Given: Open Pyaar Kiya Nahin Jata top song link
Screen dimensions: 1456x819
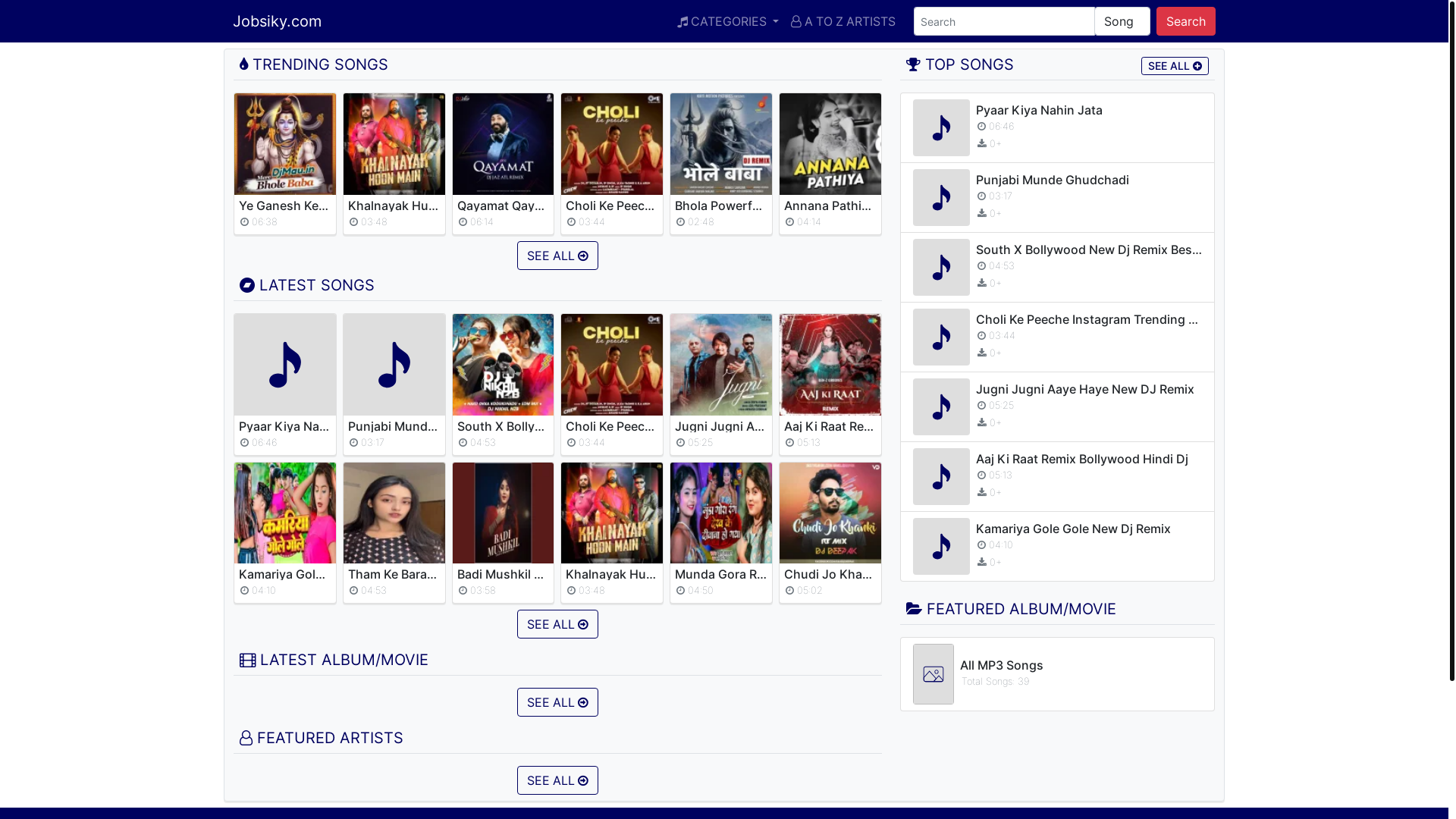Looking at the screenshot, I should [x=1039, y=110].
